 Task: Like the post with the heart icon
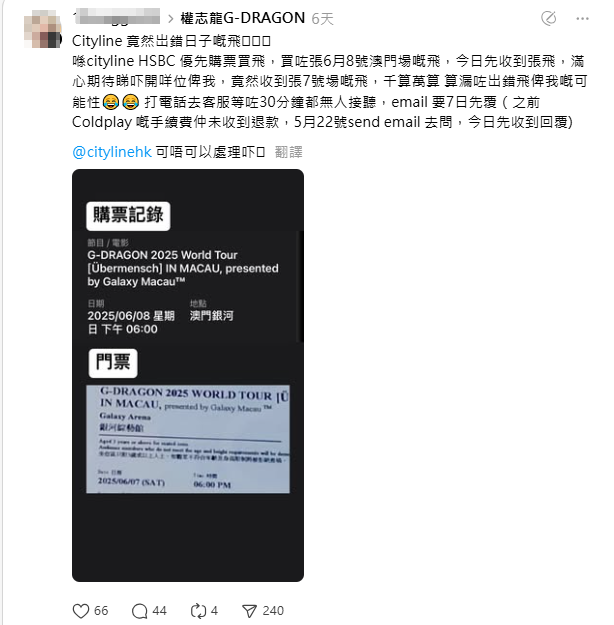point(81,611)
